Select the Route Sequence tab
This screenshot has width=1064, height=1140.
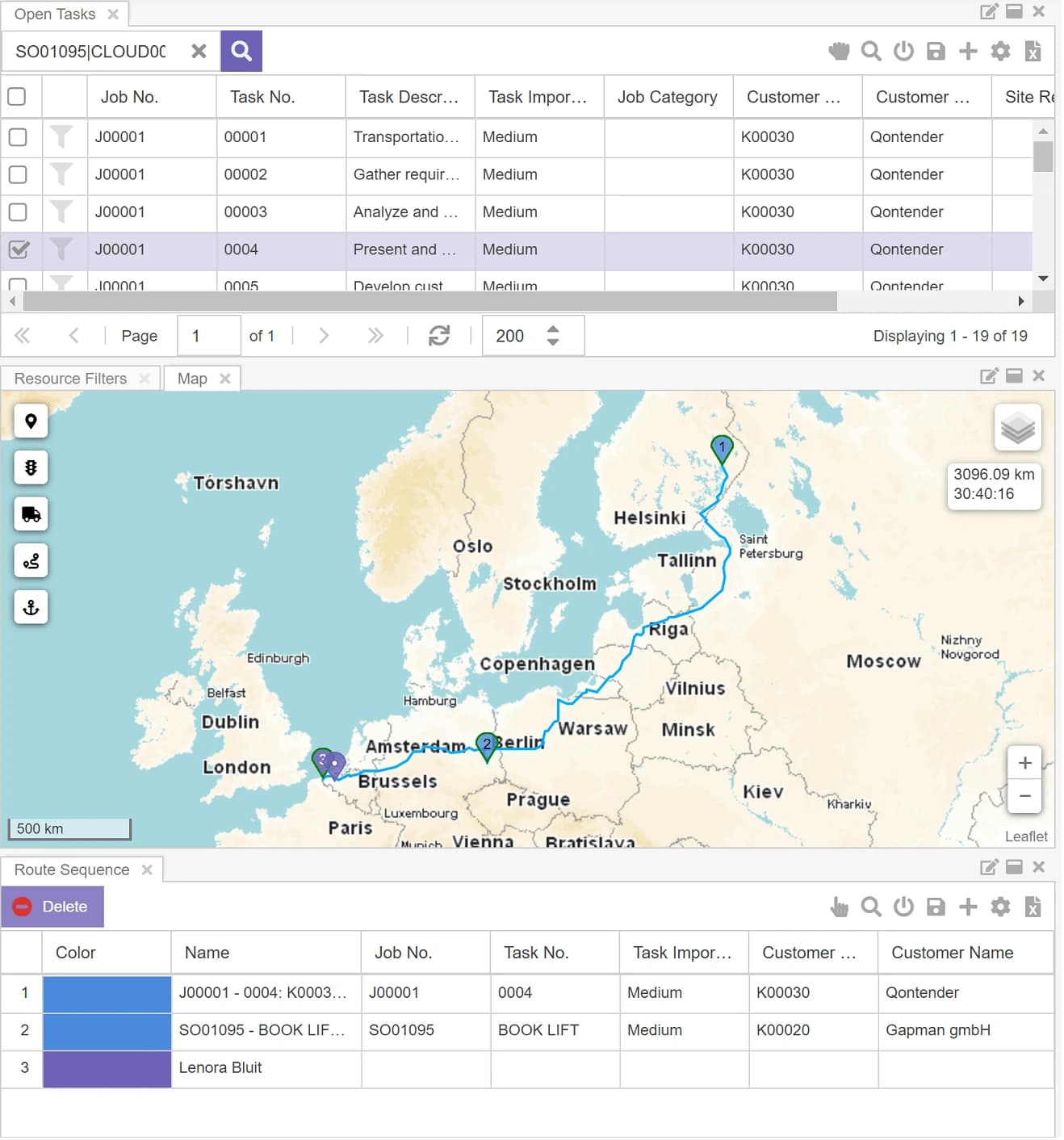point(72,871)
